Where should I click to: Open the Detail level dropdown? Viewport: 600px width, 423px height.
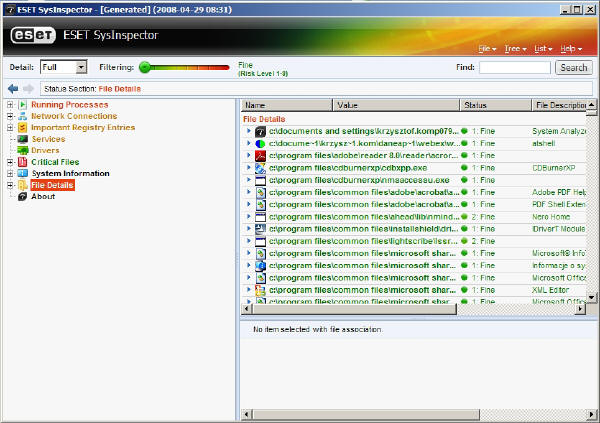(81, 67)
